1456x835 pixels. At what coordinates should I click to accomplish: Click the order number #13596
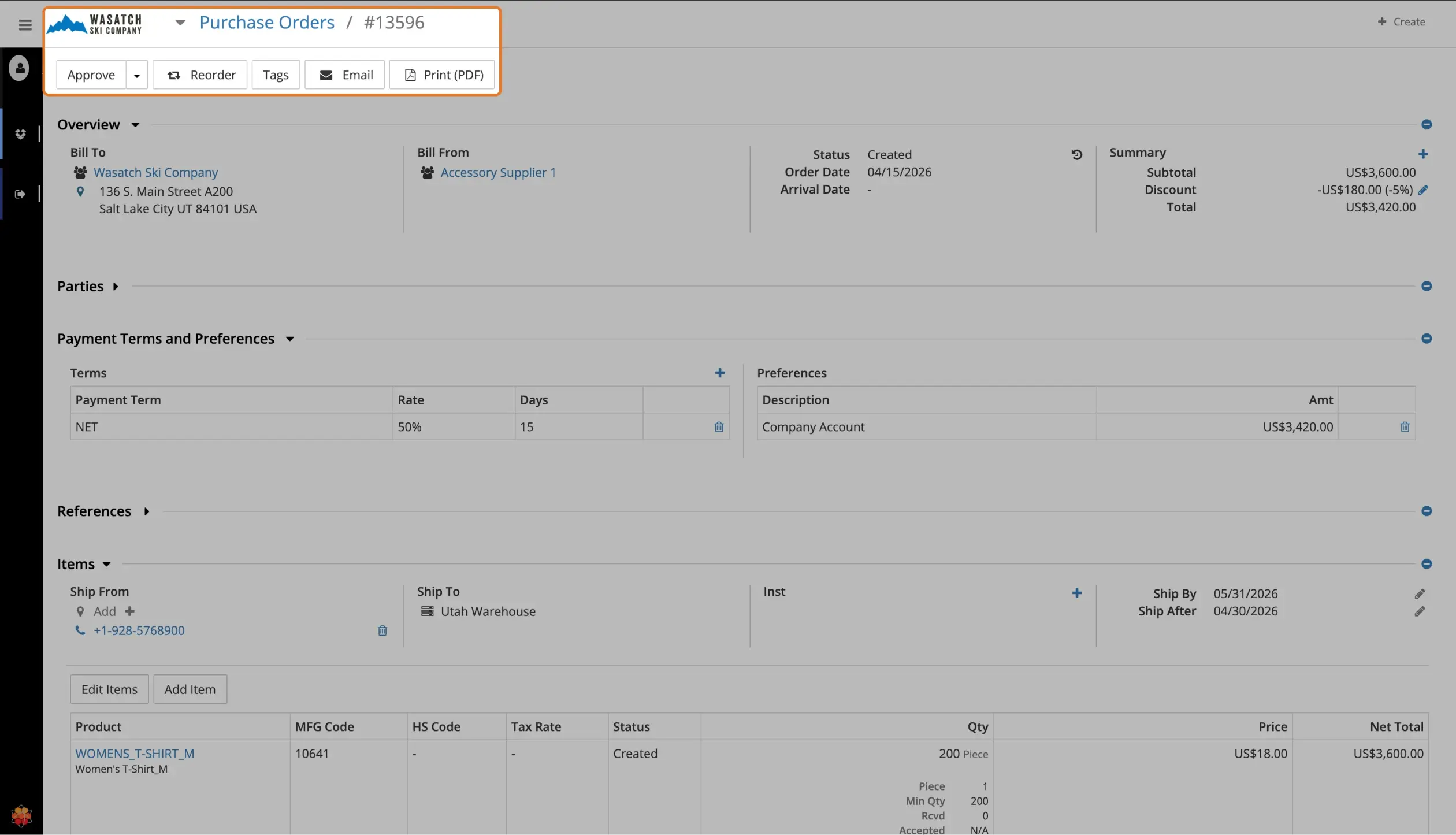394,23
